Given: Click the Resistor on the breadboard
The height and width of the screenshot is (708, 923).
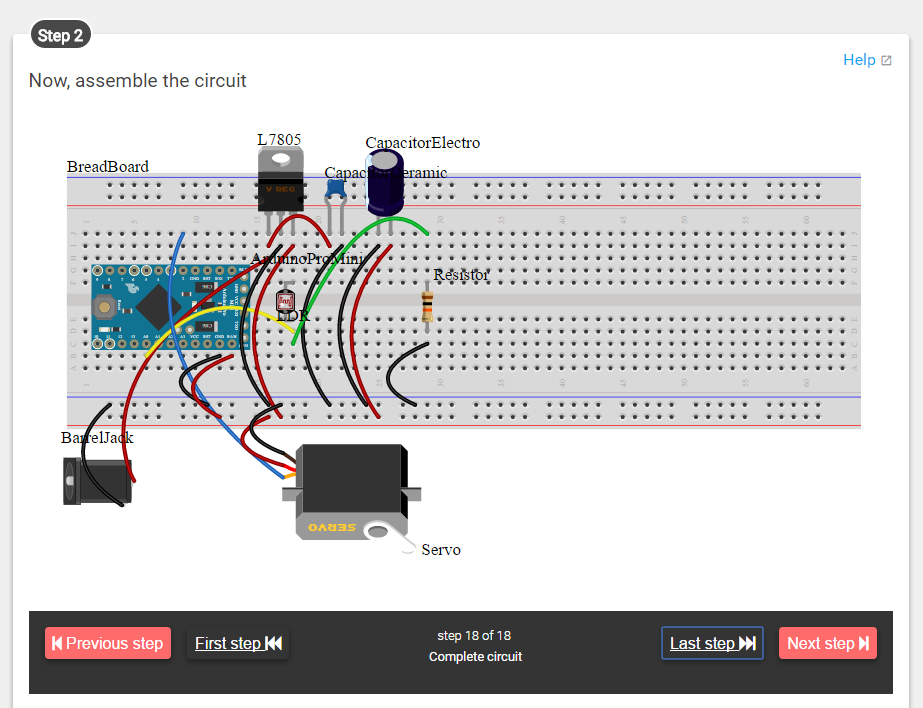Looking at the screenshot, I should click(x=427, y=307).
